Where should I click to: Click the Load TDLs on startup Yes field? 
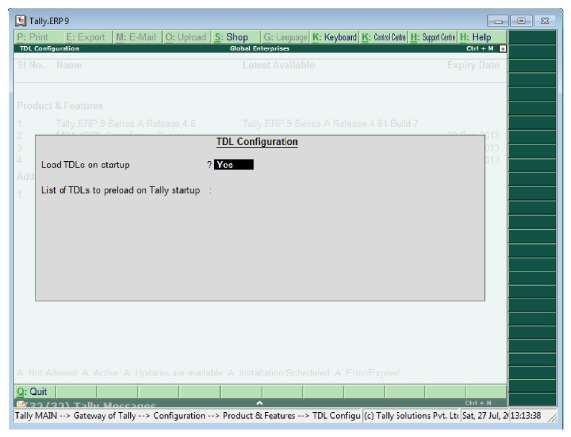point(233,165)
